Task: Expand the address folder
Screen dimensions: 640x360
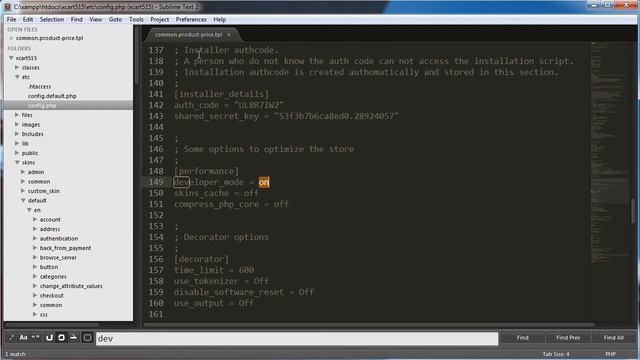Action: click(x=35, y=229)
